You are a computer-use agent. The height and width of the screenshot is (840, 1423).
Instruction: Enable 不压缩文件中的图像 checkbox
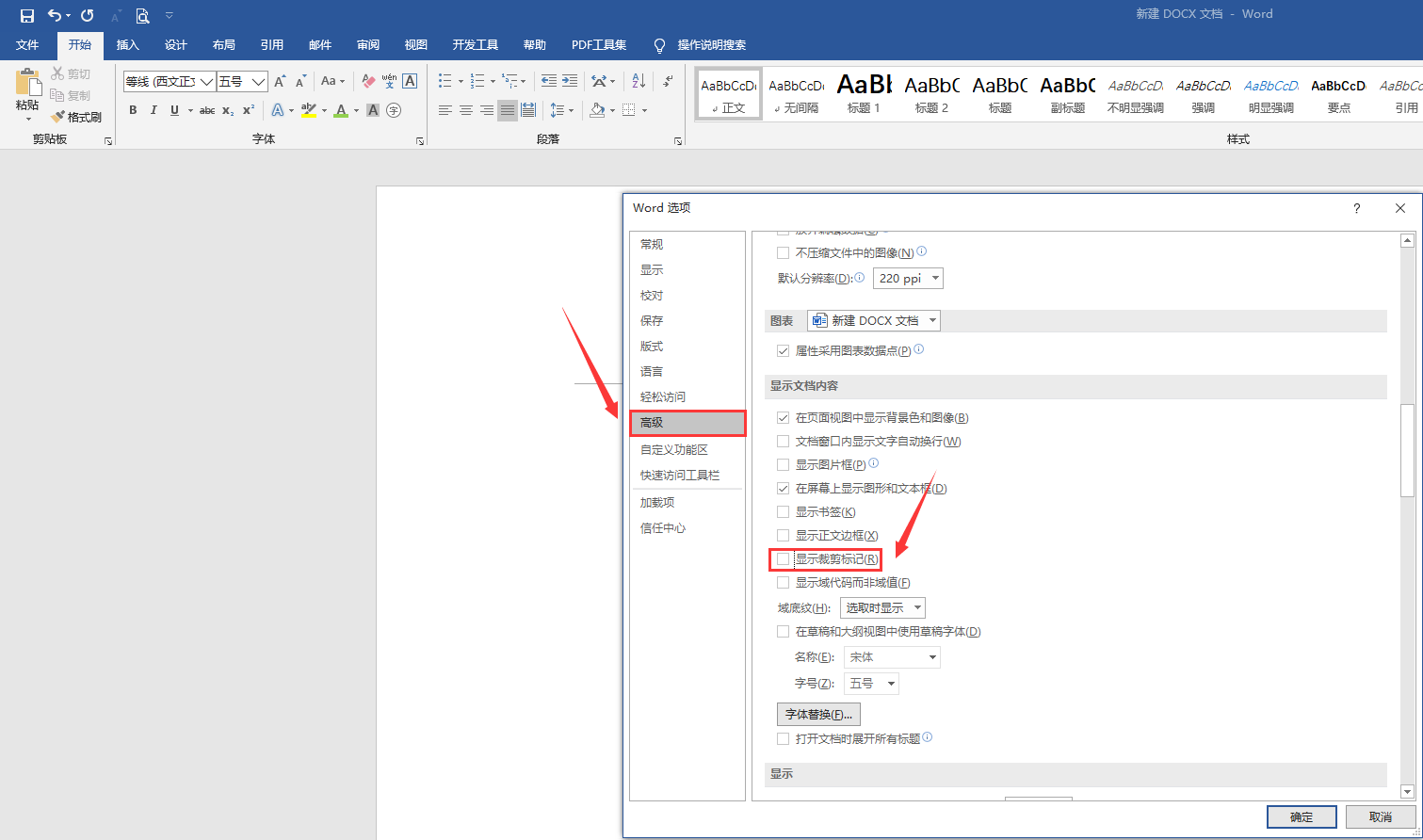click(783, 252)
